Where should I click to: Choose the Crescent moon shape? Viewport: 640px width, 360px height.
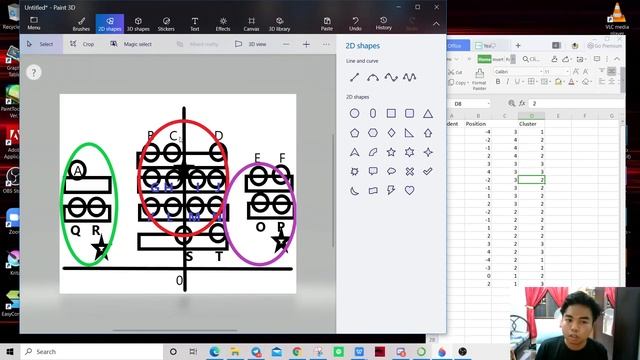354,191
